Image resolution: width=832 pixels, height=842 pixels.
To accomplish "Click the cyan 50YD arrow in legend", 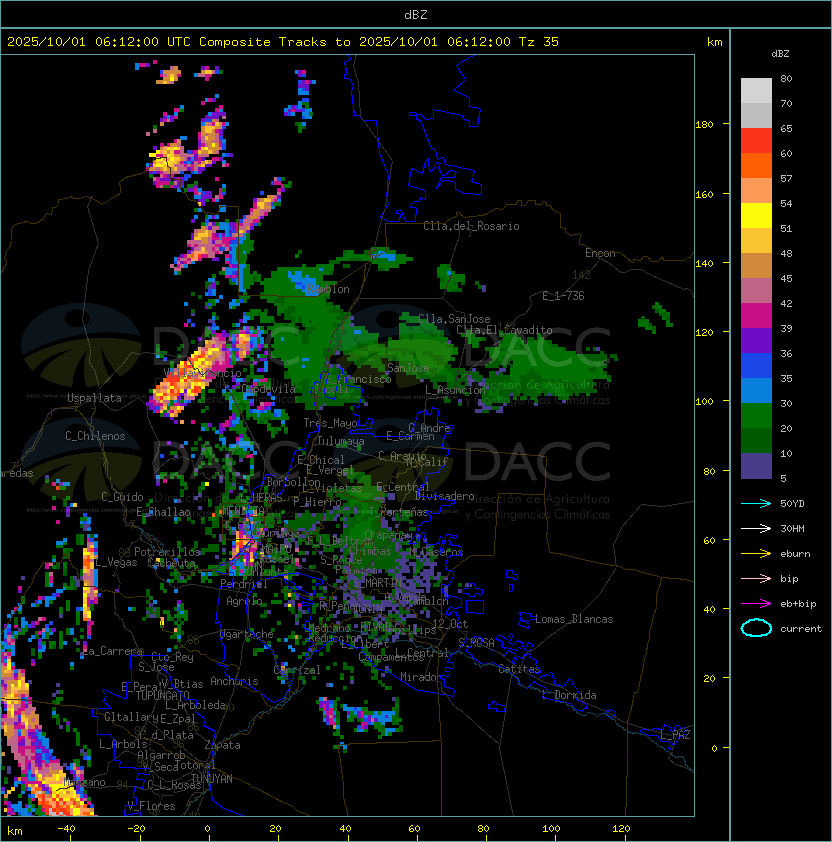I will click(x=756, y=504).
